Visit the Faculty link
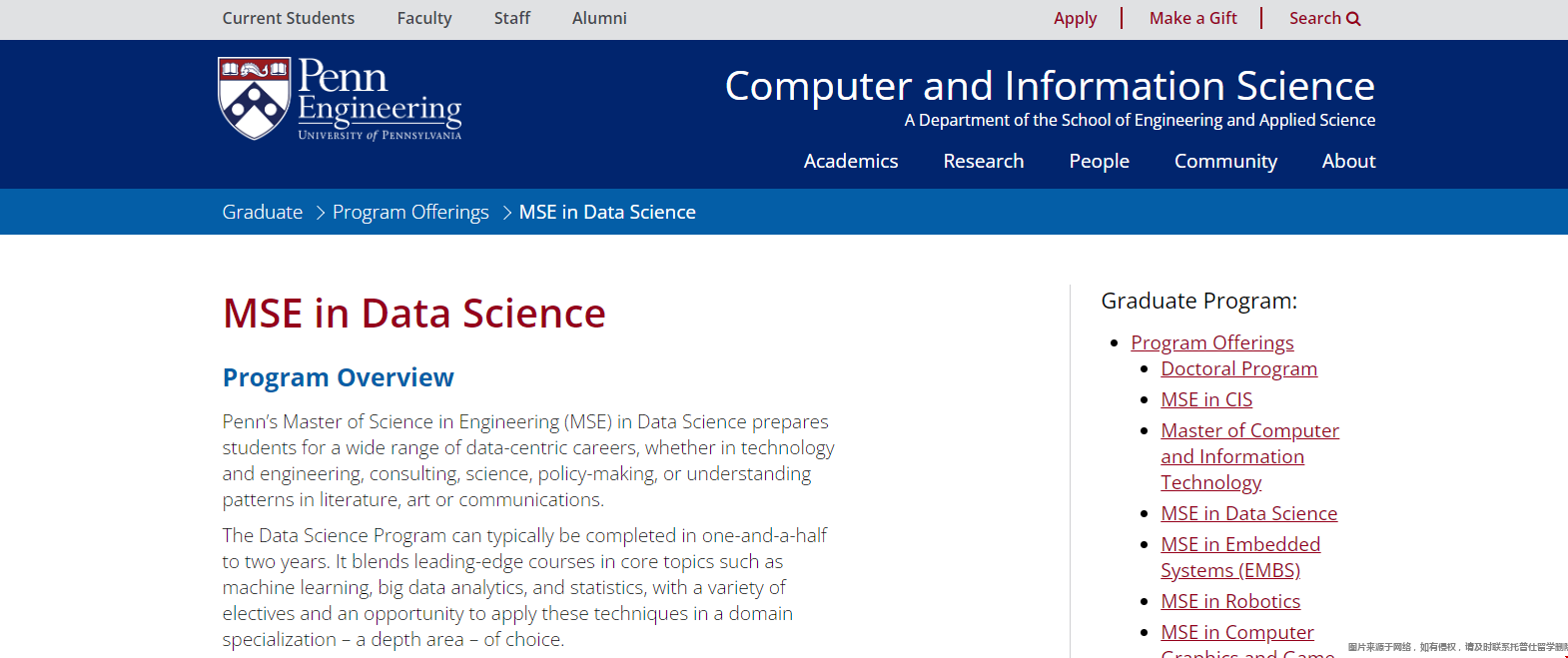The height and width of the screenshot is (658, 1568). (423, 18)
